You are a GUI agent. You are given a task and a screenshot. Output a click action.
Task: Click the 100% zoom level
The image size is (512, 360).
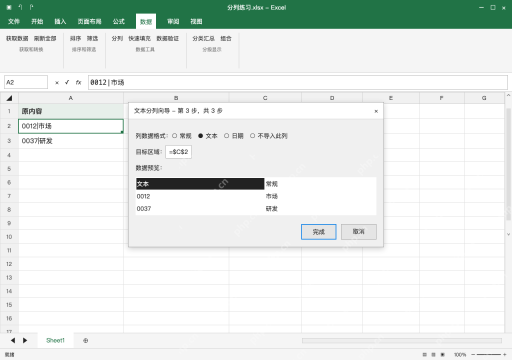click(x=460, y=355)
